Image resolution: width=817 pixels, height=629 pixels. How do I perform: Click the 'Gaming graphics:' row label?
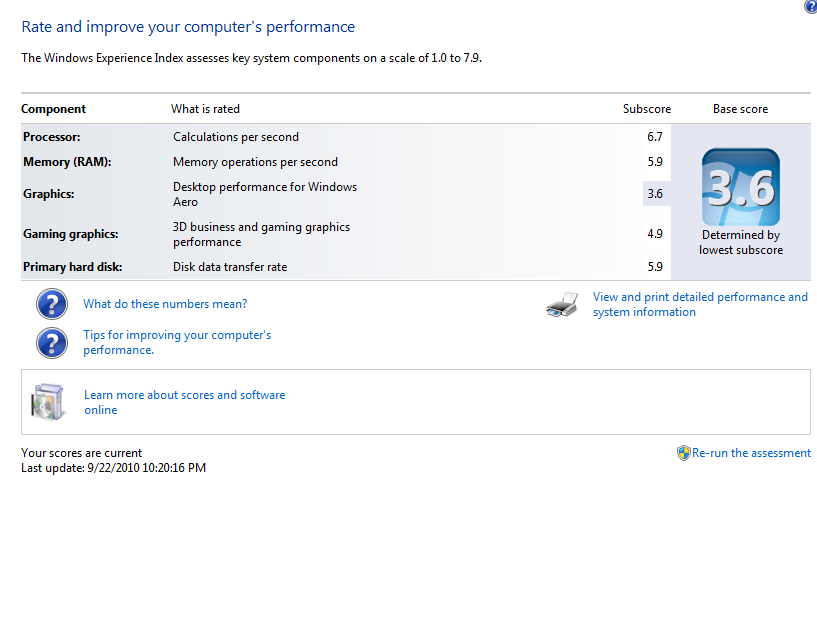coord(70,234)
